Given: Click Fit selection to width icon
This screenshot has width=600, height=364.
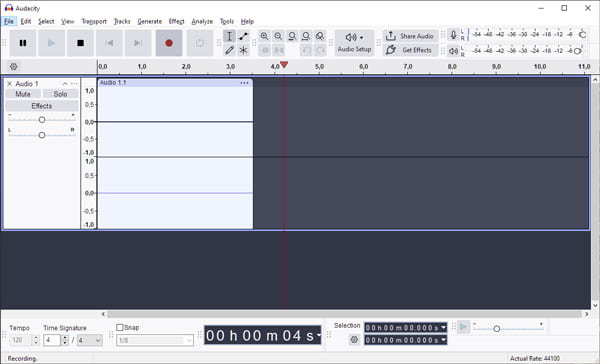Looking at the screenshot, I should [x=292, y=36].
